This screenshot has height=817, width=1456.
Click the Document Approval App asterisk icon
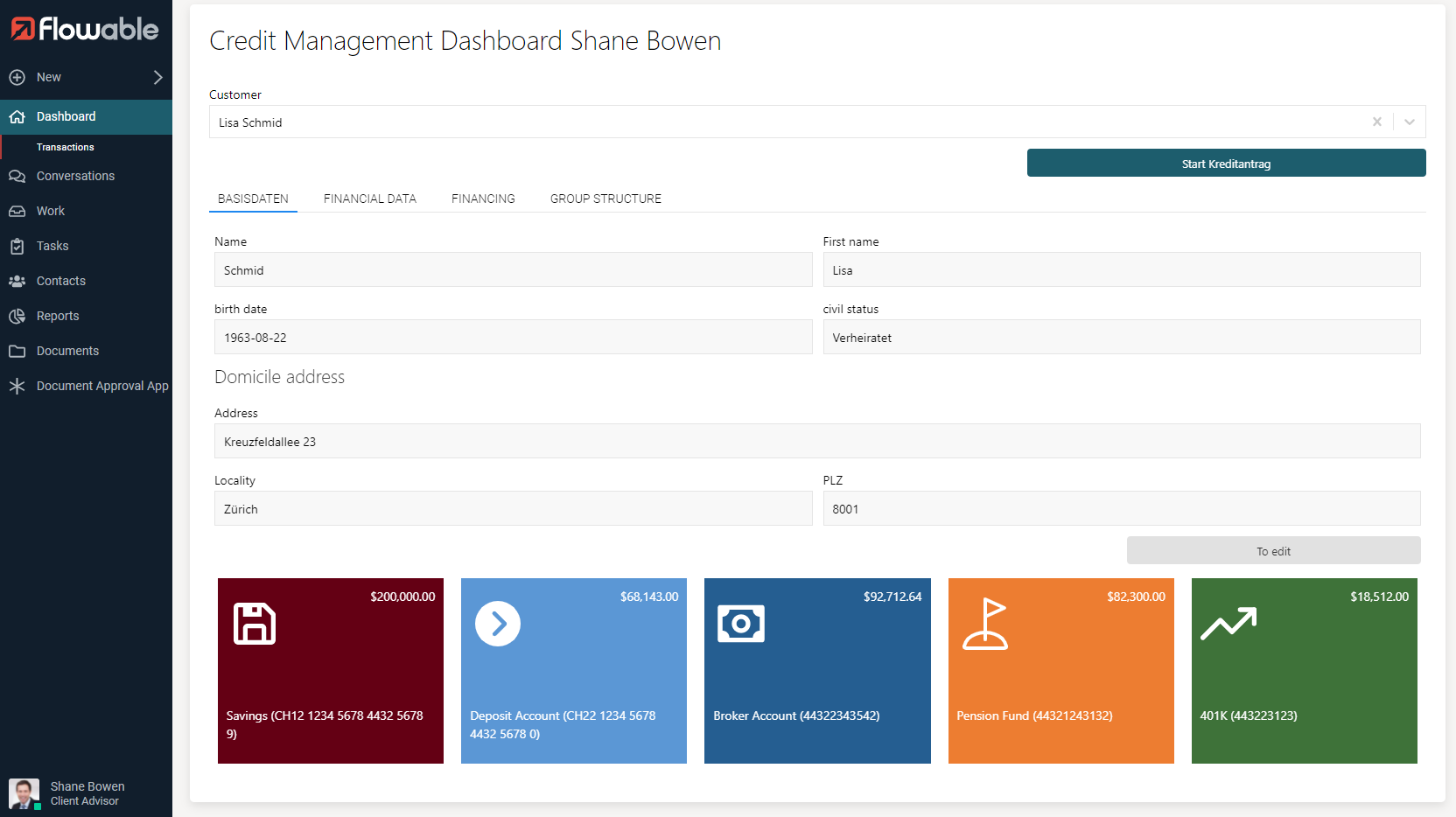tap(17, 386)
